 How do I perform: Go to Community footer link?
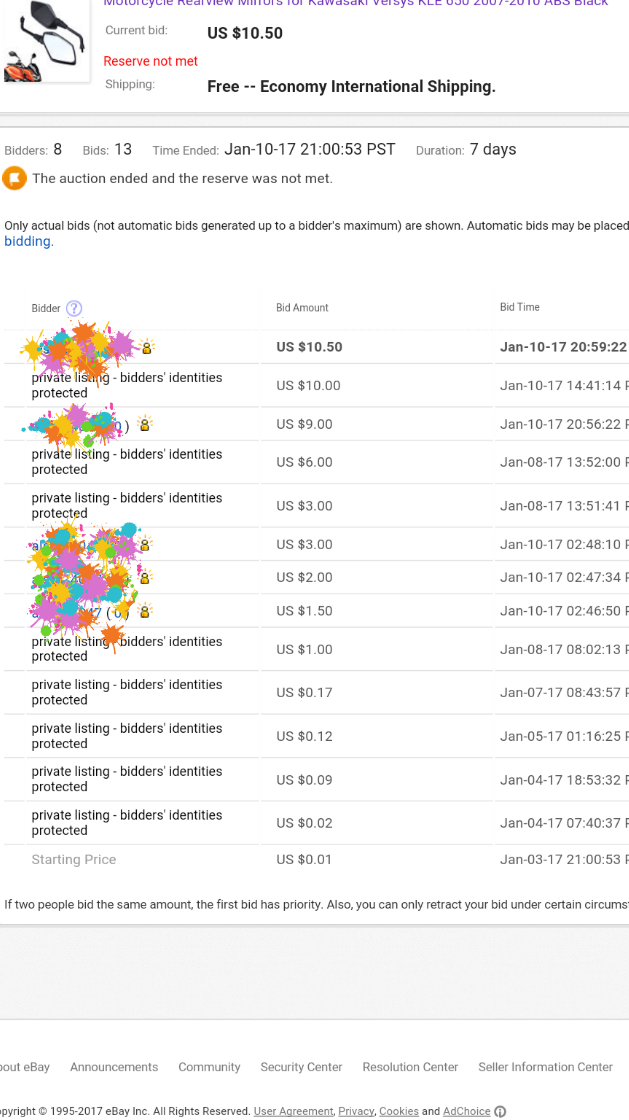209,1067
